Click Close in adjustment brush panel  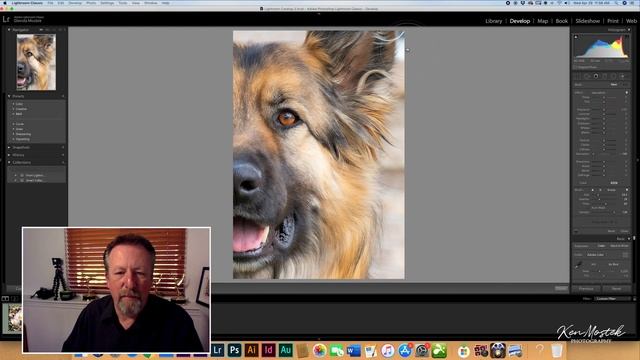pyautogui.click(x=624, y=231)
